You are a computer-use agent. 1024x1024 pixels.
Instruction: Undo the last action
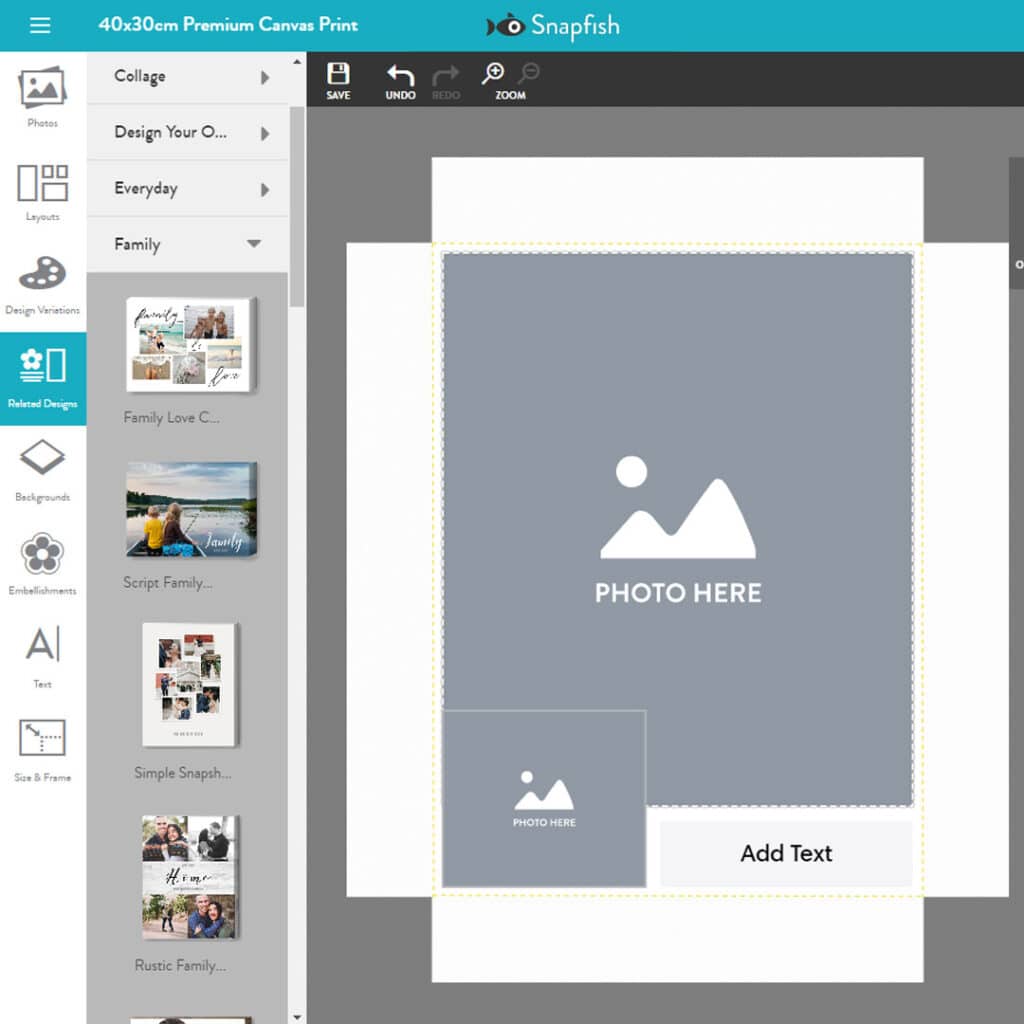pyautogui.click(x=400, y=80)
